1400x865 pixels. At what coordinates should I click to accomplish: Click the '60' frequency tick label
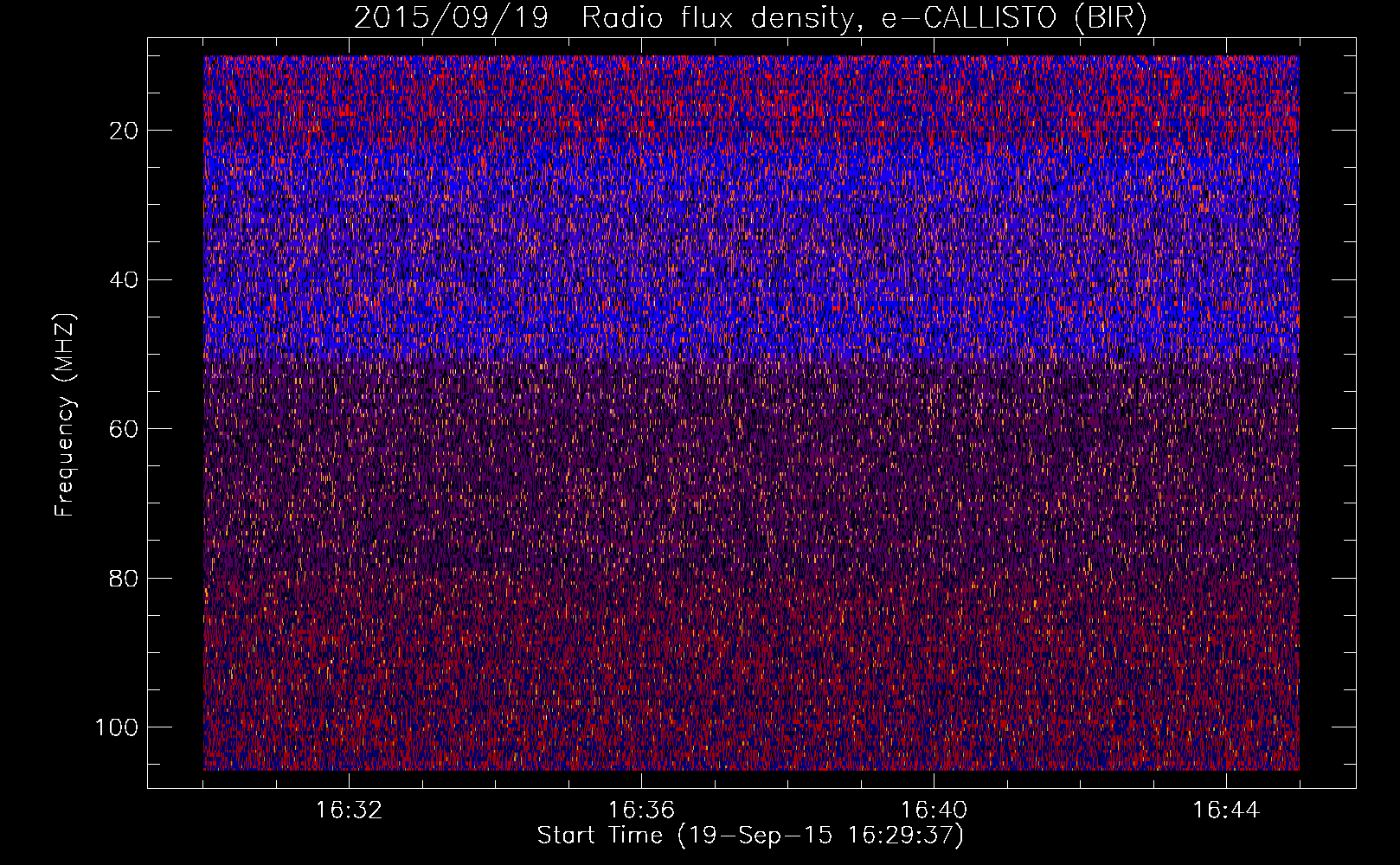coord(125,429)
